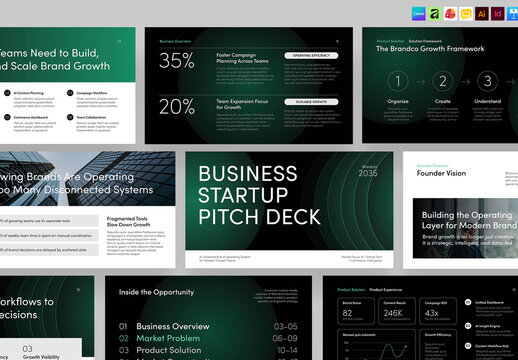Image resolution: width=518 pixels, height=360 pixels.
Task: Select the Adobe InDesign Id icon
Action: (498, 14)
